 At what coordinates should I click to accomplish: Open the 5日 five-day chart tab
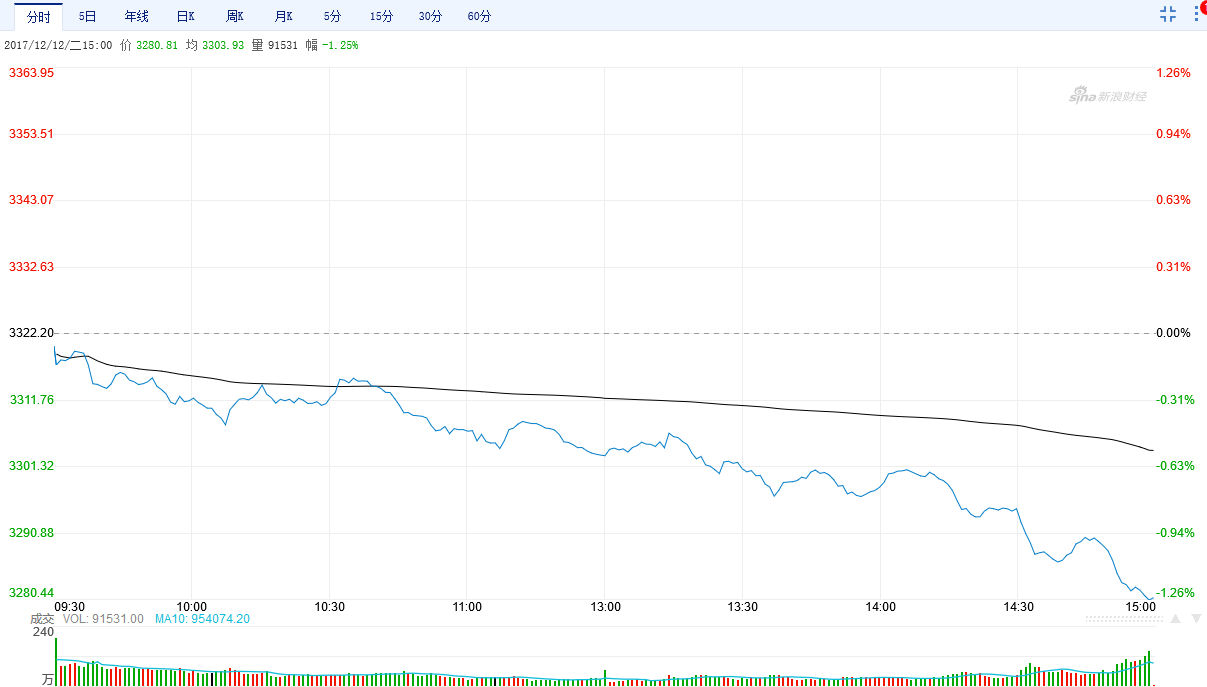(88, 16)
